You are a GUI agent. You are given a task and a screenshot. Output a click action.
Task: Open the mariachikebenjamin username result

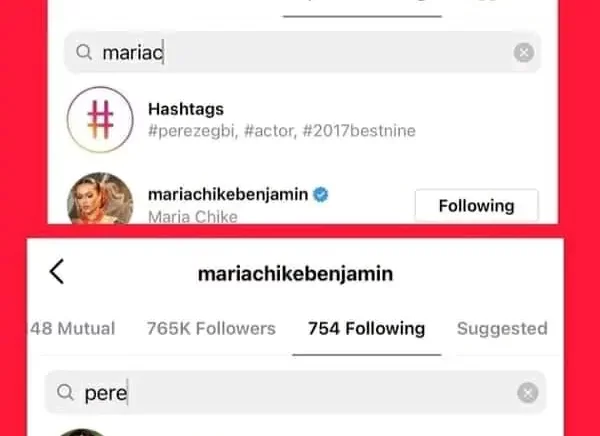[227, 194]
